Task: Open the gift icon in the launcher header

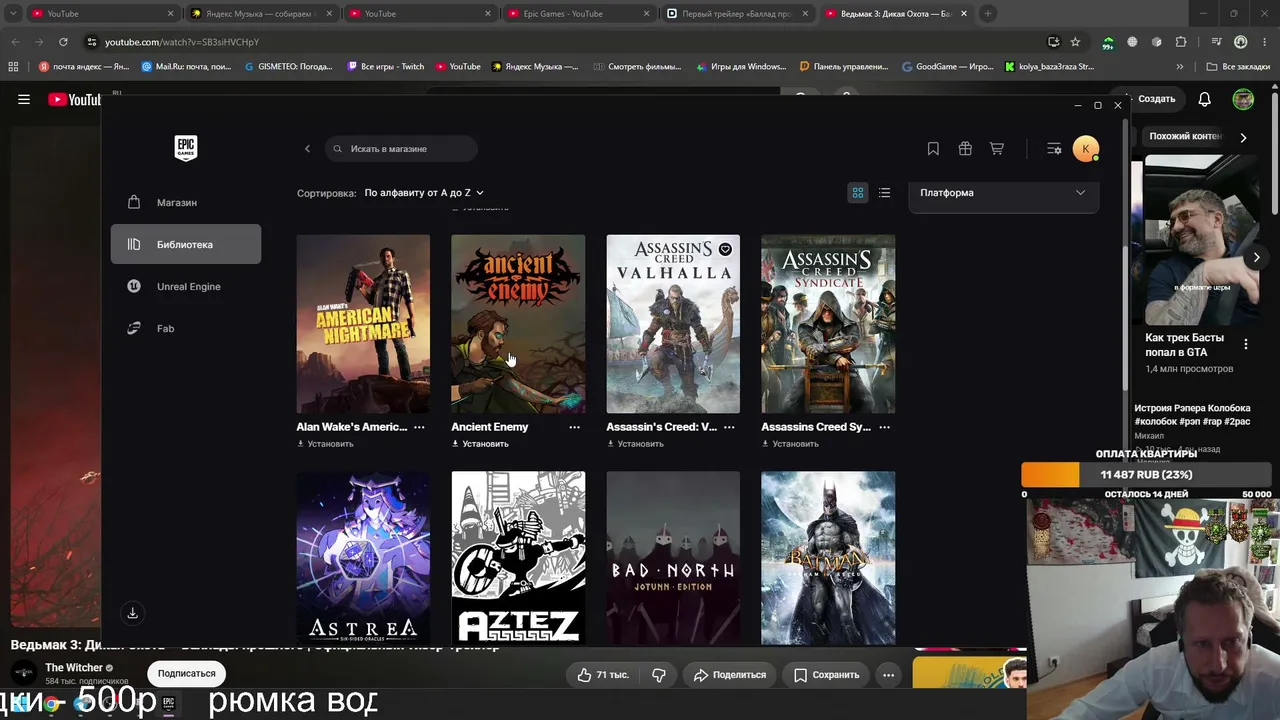Action: tap(965, 149)
